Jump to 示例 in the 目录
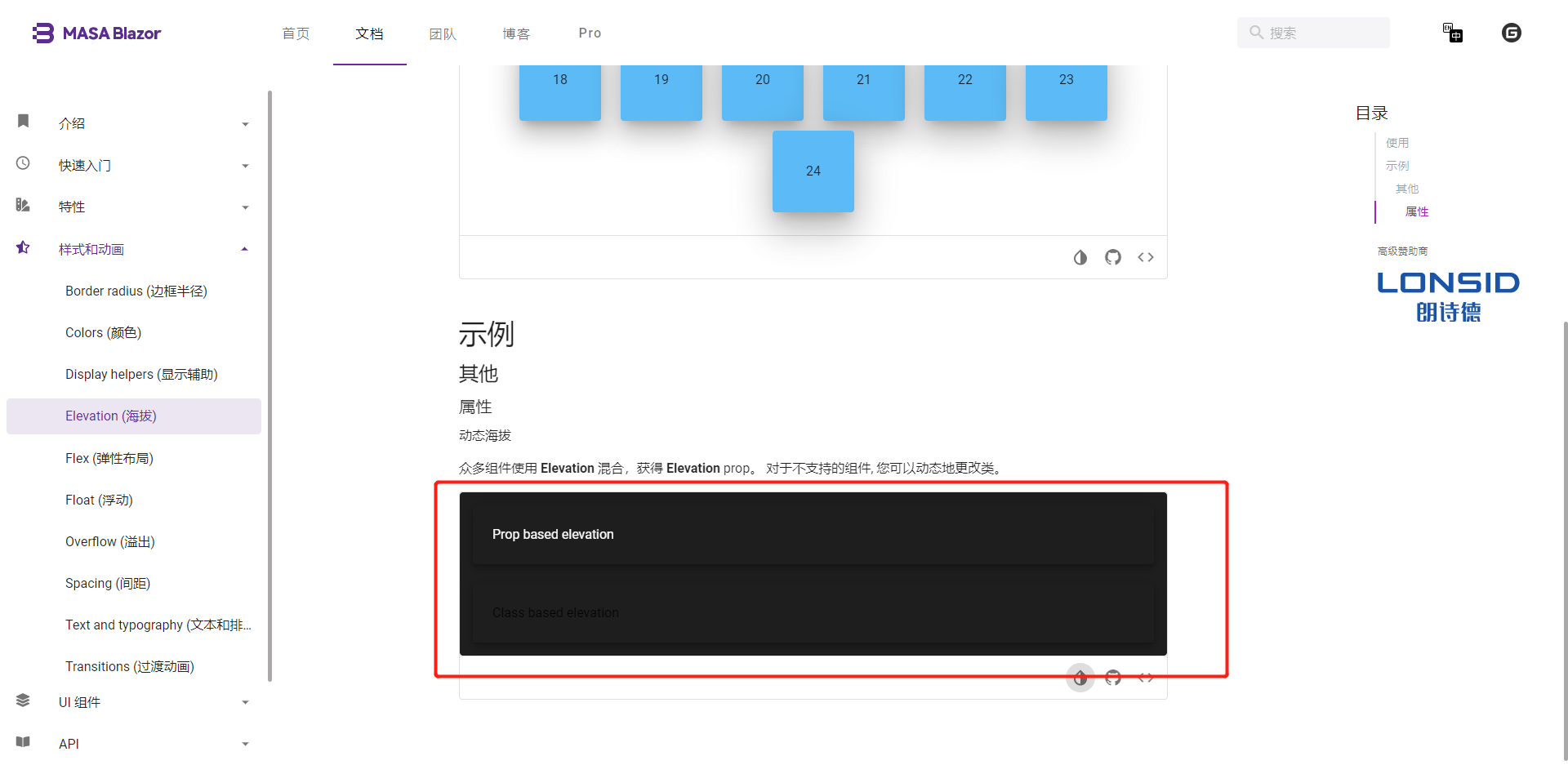Image resolution: width=1568 pixels, height=765 pixels. tap(1397, 166)
